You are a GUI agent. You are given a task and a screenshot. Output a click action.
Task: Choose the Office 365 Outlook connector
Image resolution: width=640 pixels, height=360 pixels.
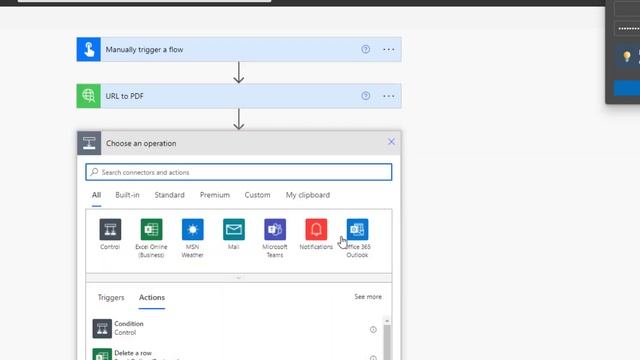tap(358, 229)
